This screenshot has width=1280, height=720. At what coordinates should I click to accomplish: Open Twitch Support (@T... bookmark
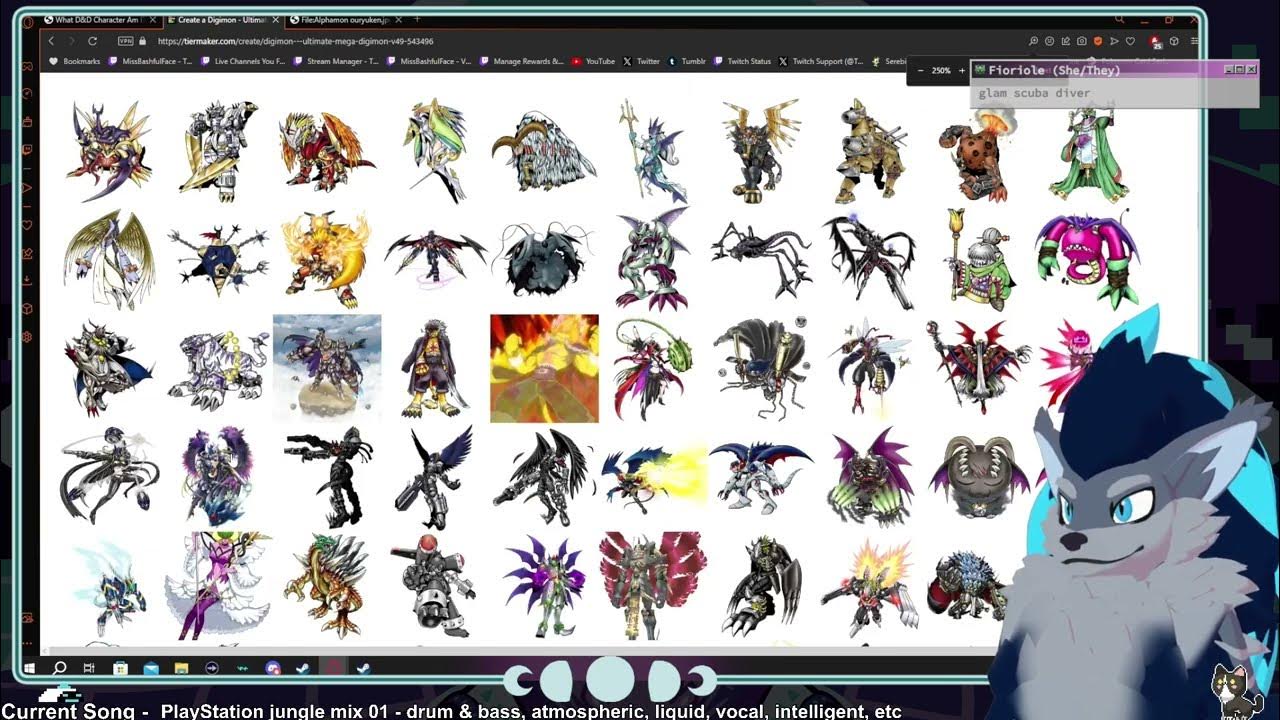point(821,61)
